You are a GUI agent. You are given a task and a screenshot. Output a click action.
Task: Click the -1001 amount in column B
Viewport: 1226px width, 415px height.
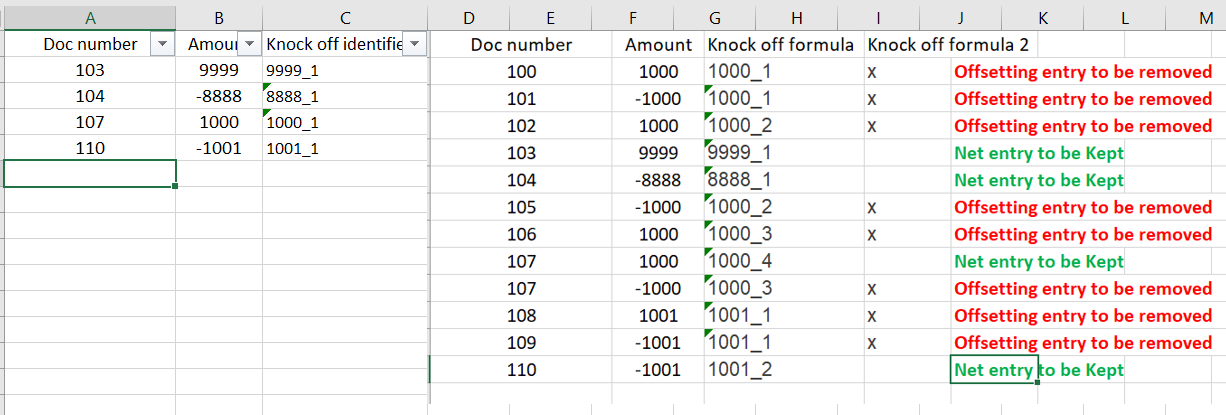(x=218, y=148)
